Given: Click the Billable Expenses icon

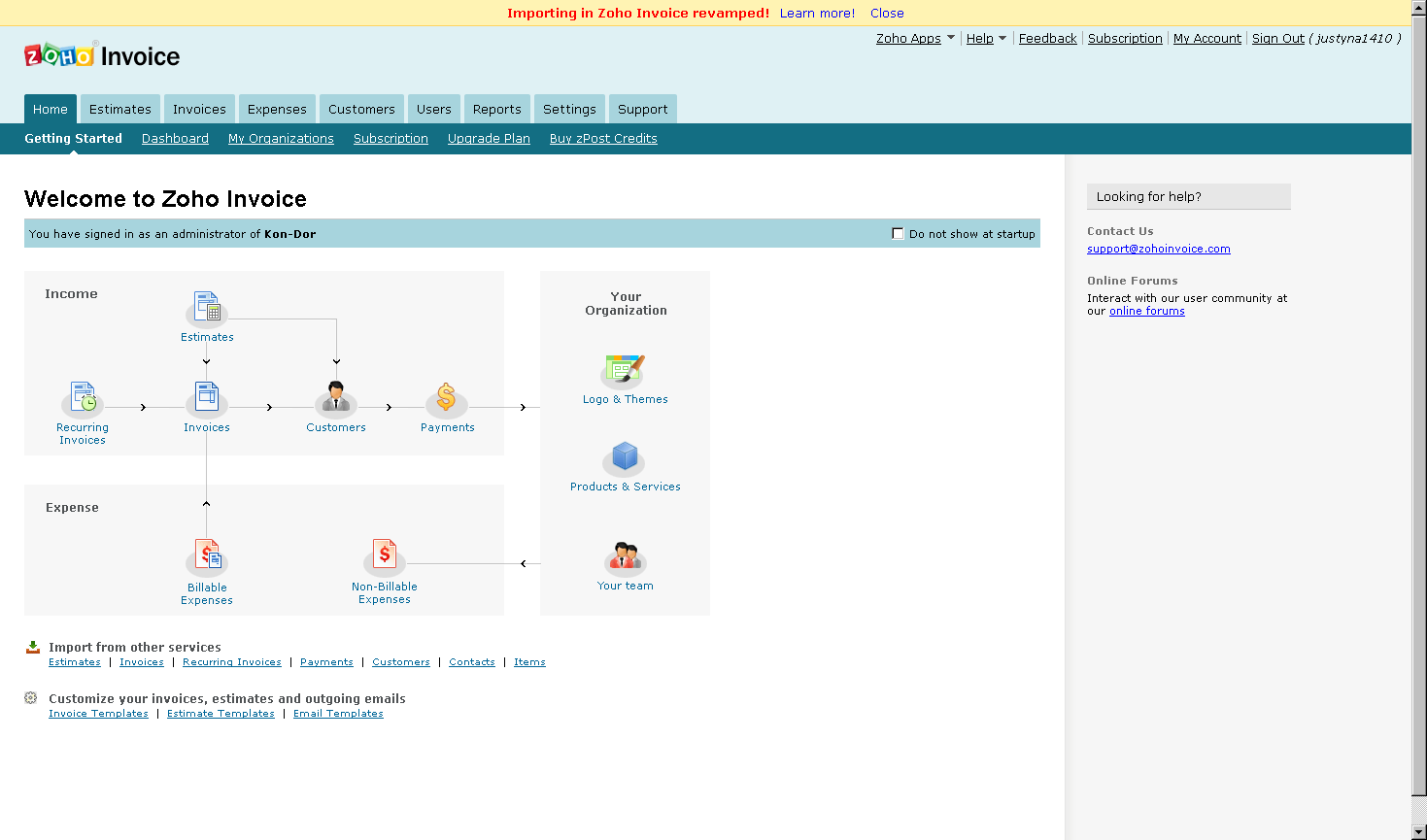Looking at the screenshot, I should 207,556.
